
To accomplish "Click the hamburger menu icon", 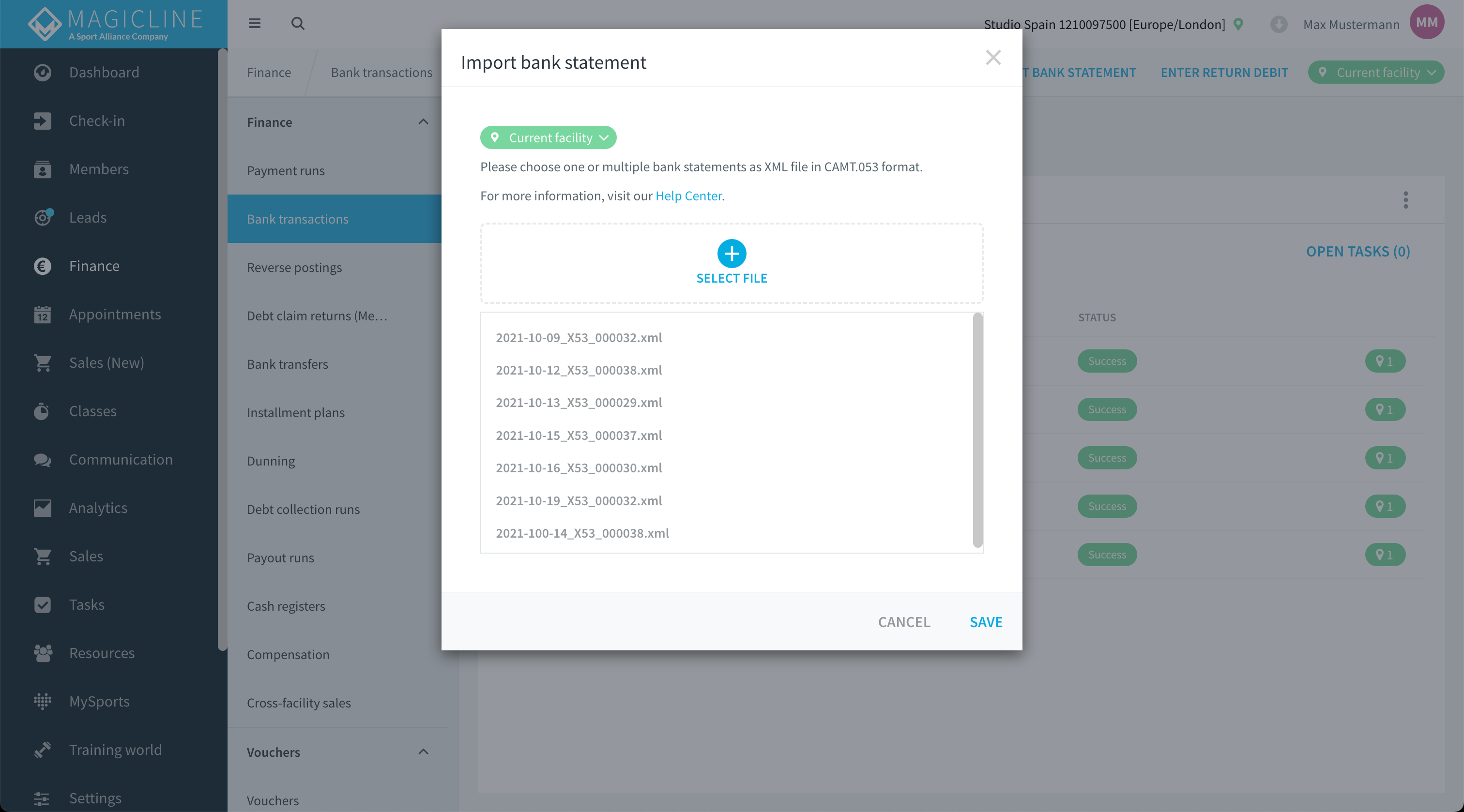I will [254, 23].
